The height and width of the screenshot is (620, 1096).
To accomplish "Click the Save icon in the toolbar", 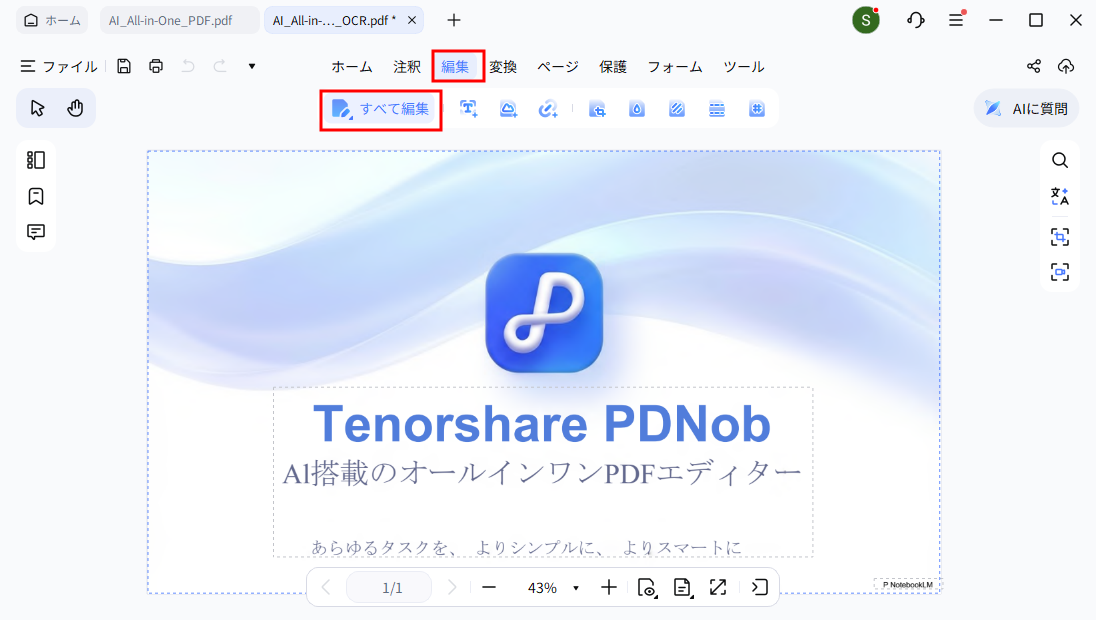I will (124, 66).
